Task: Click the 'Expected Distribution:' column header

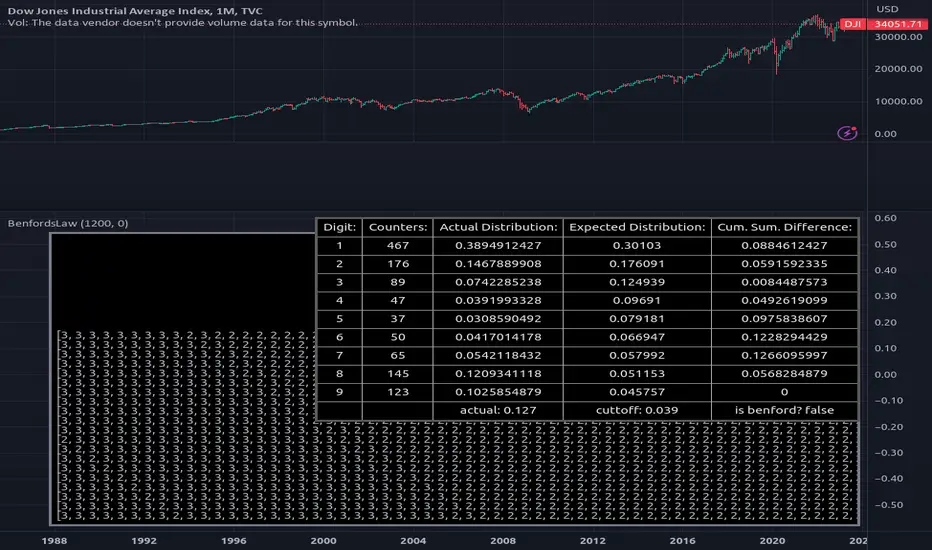Action: [637, 227]
